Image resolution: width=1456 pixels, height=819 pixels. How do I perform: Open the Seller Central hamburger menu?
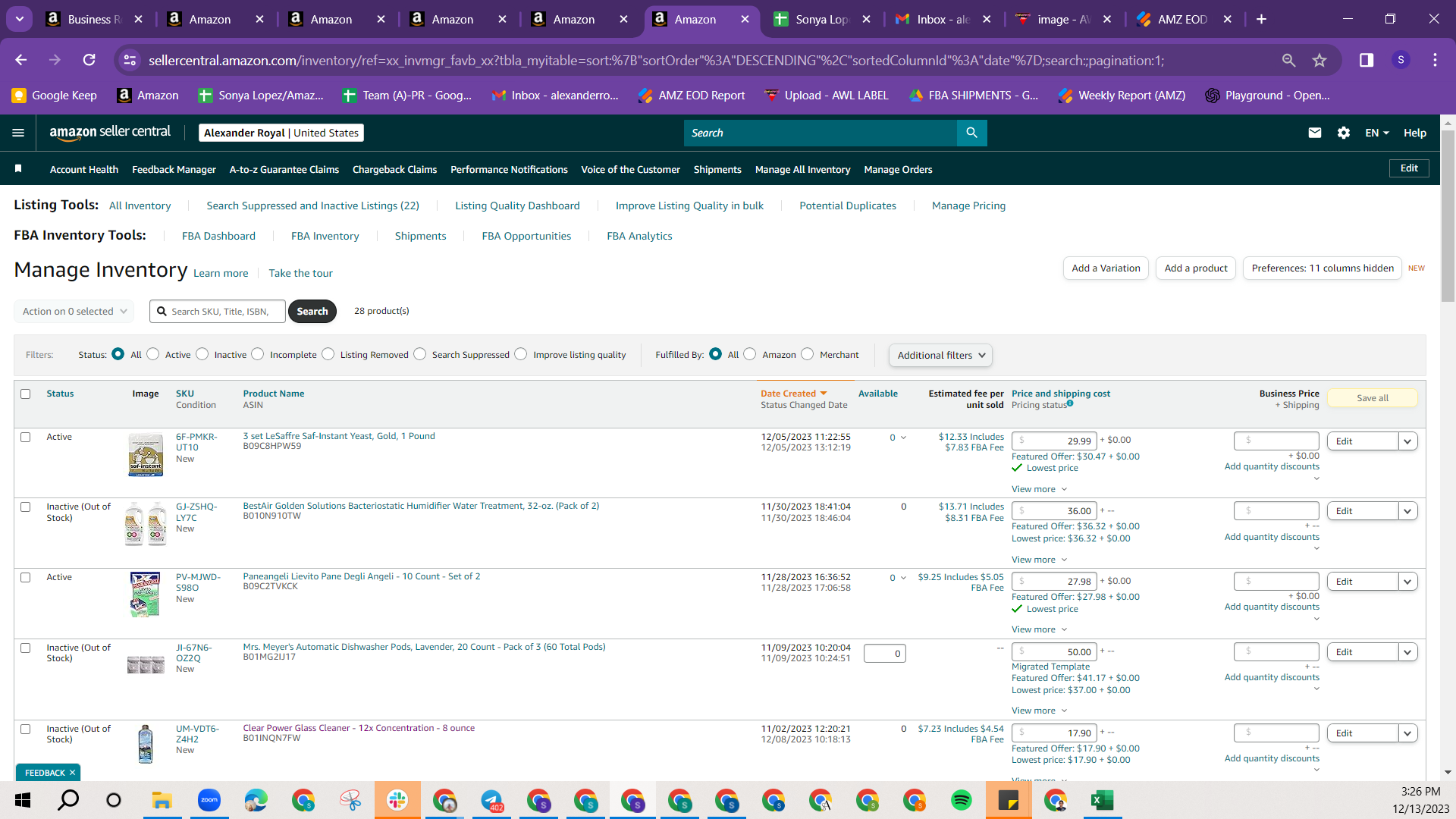[18, 133]
